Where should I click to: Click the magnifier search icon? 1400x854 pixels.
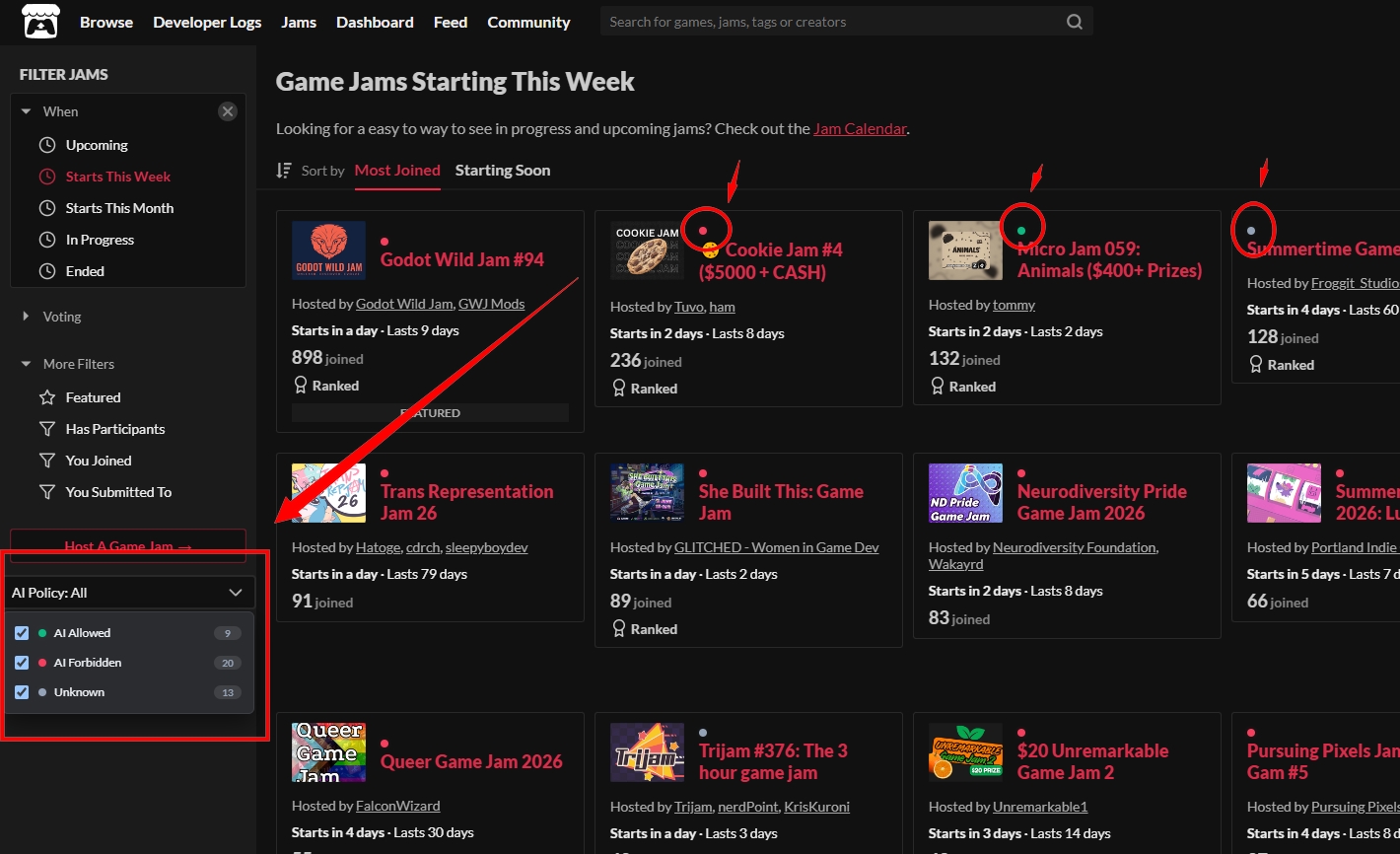click(1075, 22)
